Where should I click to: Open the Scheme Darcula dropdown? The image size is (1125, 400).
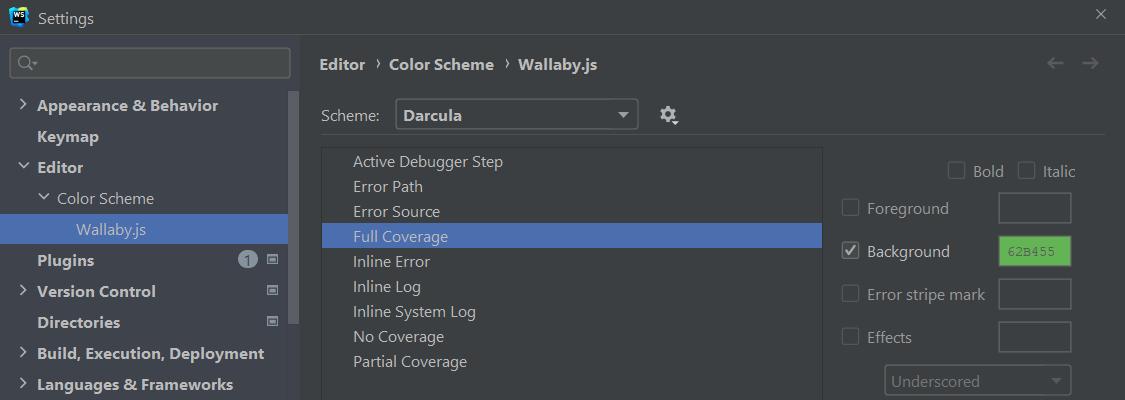(x=516, y=115)
